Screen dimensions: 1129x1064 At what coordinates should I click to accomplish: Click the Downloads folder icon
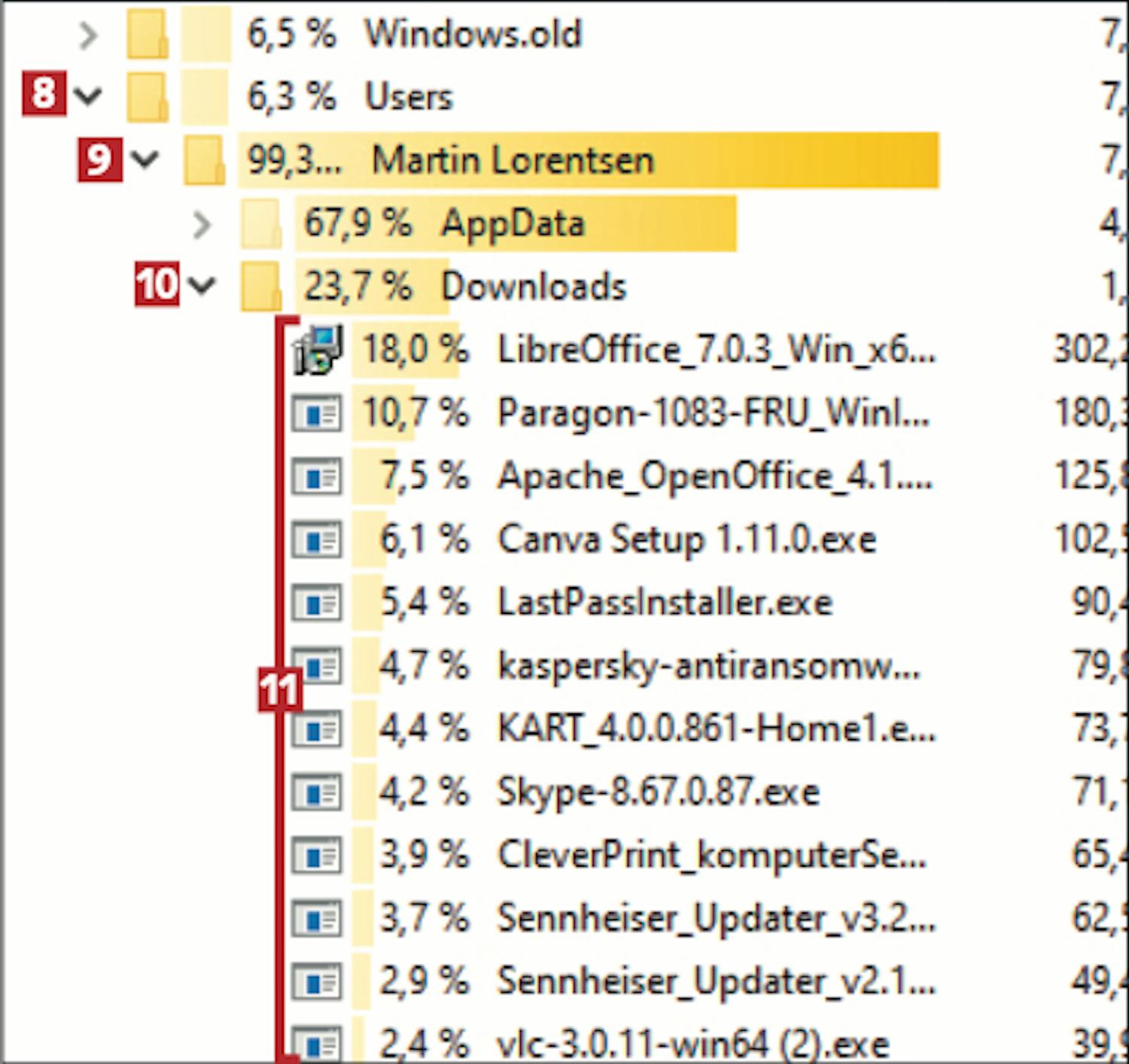[261, 287]
